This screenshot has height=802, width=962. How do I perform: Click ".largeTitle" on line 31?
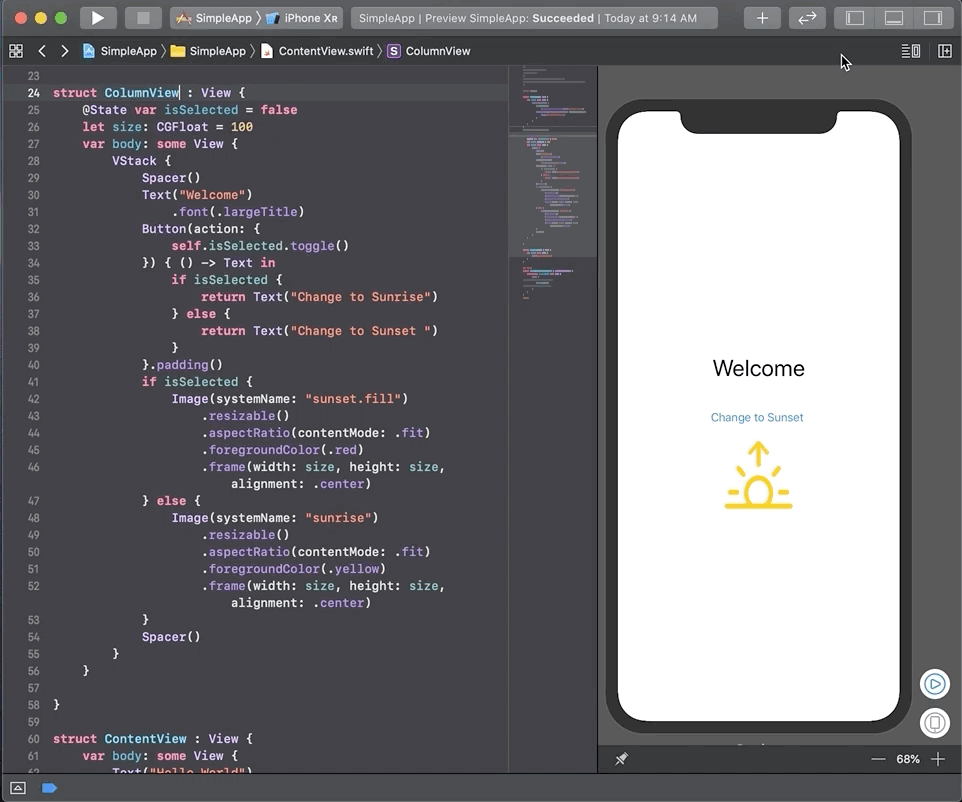(x=260, y=212)
